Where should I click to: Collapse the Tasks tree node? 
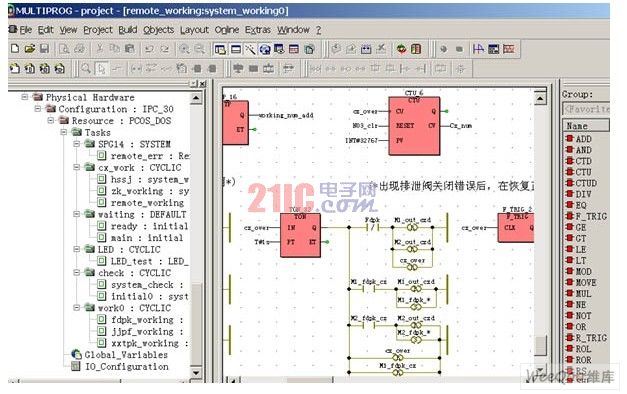(x=64, y=132)
